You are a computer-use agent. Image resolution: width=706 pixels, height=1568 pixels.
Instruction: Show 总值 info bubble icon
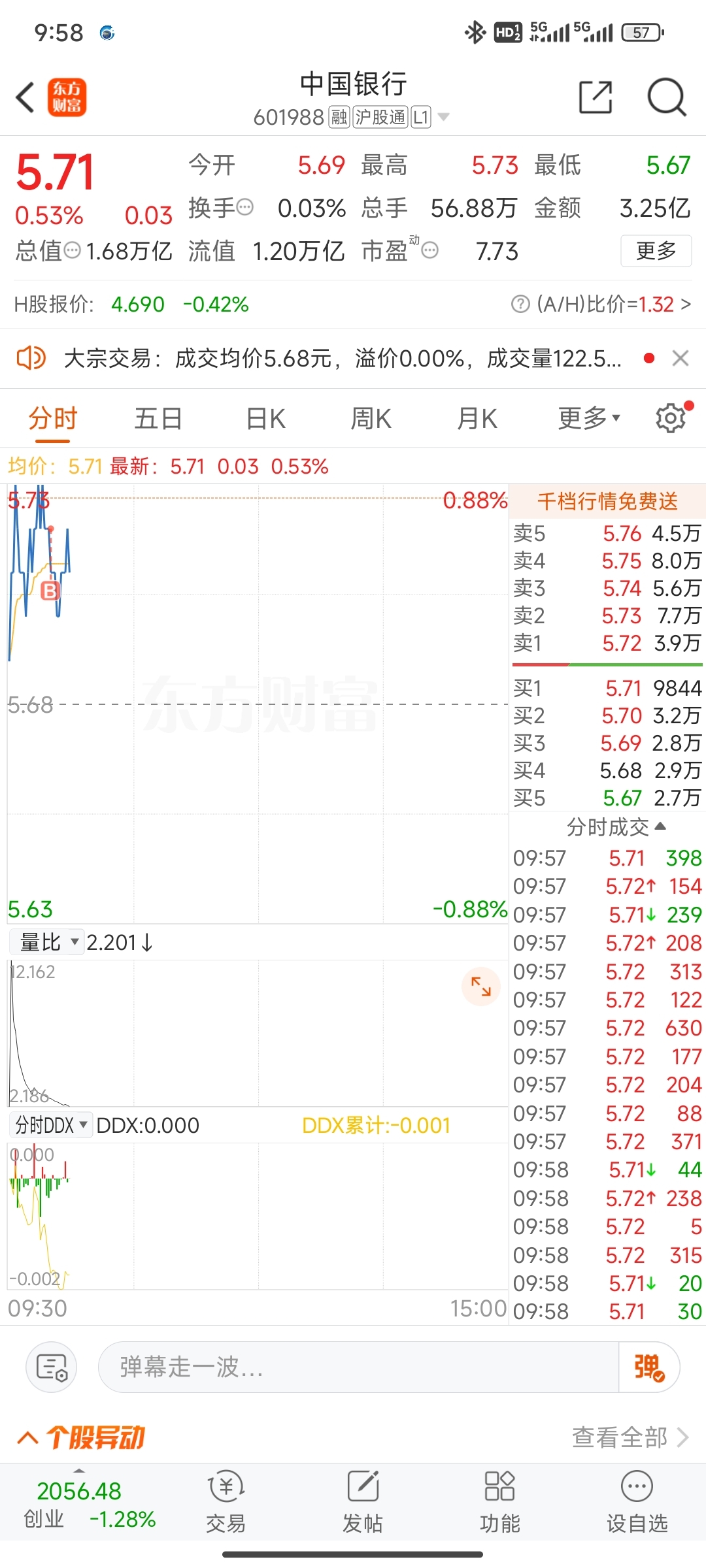72,250
